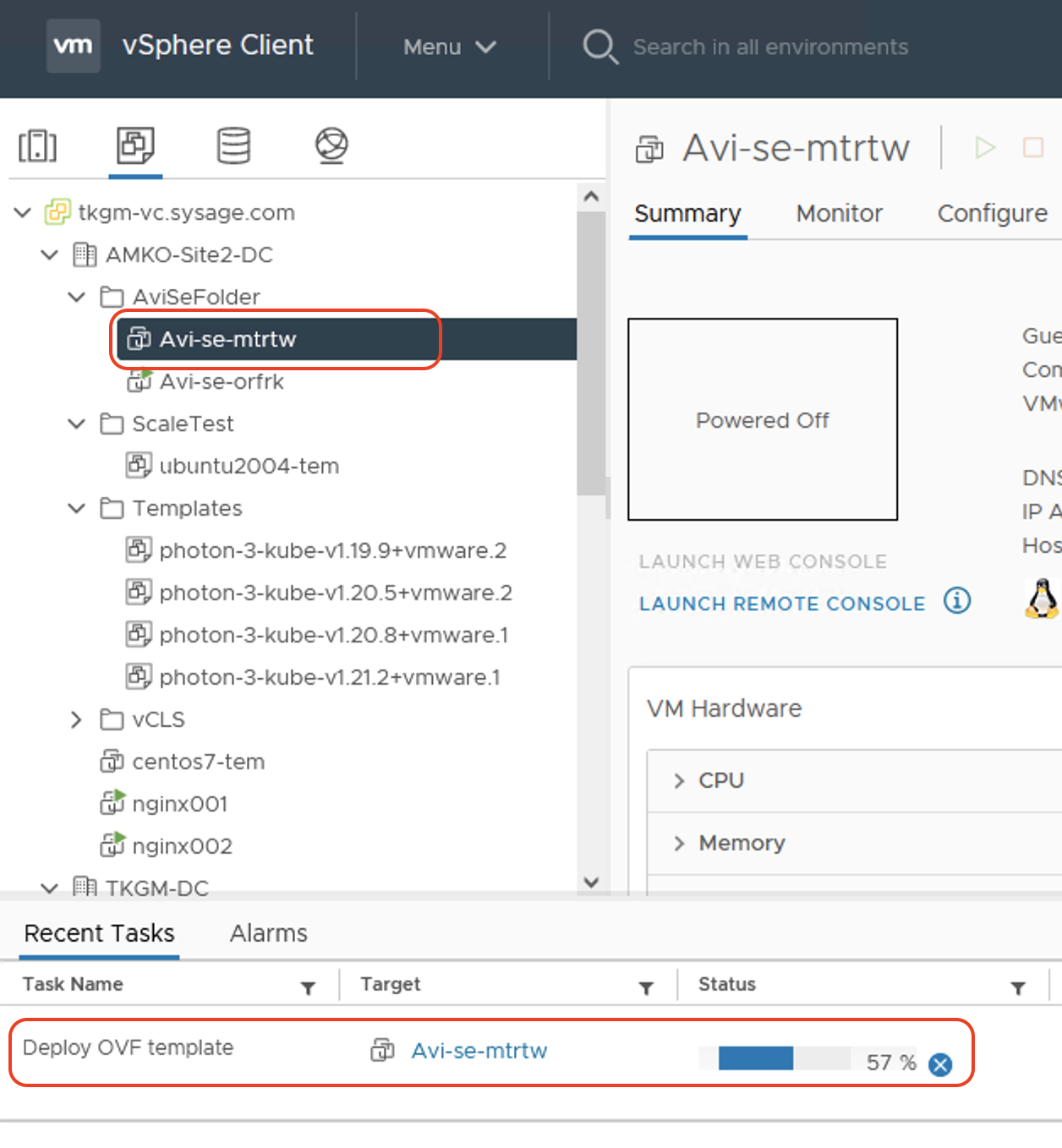Click the Deploy OVF template task name

tap(128, 1047)
